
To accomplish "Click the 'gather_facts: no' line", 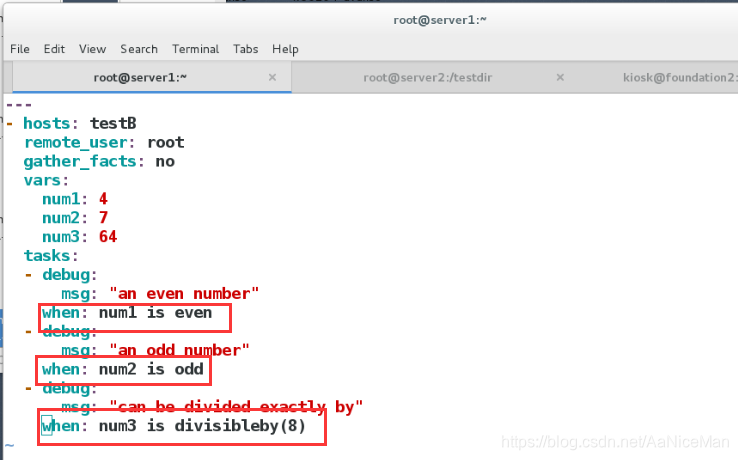I will 99,161.
